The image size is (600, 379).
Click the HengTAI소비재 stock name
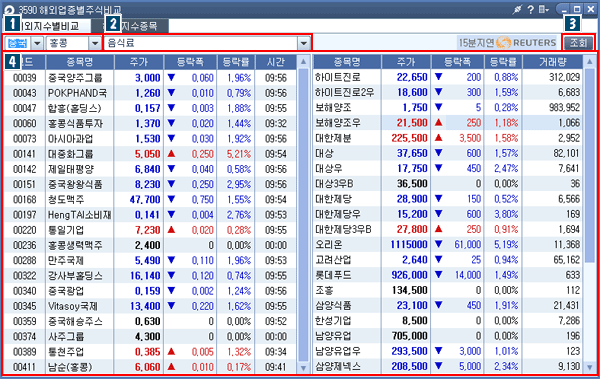coord(79,215)
